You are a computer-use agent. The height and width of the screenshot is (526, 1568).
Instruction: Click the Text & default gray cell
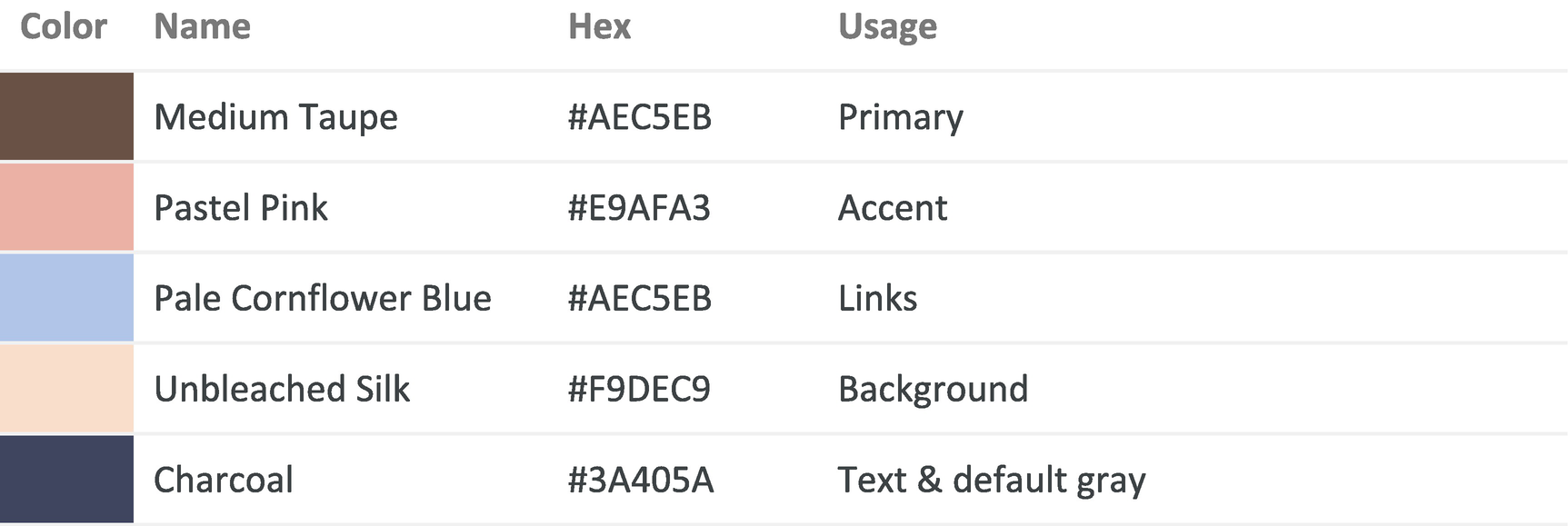[991, 480]
